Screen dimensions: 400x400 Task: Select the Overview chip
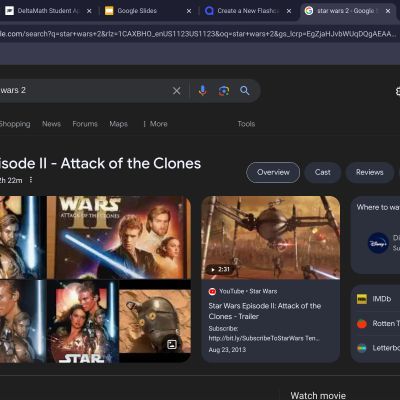point(273,172)
